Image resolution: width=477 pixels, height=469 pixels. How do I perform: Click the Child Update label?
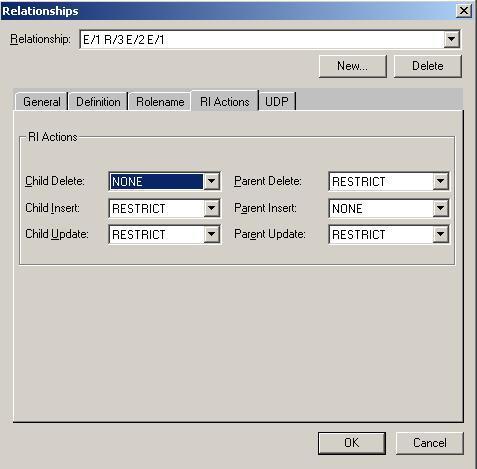[57, 234]
